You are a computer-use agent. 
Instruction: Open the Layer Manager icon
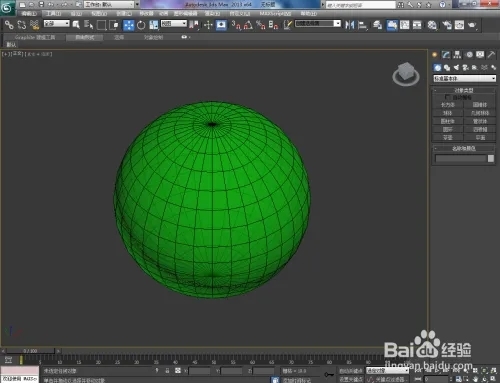[x=377, y=25]
